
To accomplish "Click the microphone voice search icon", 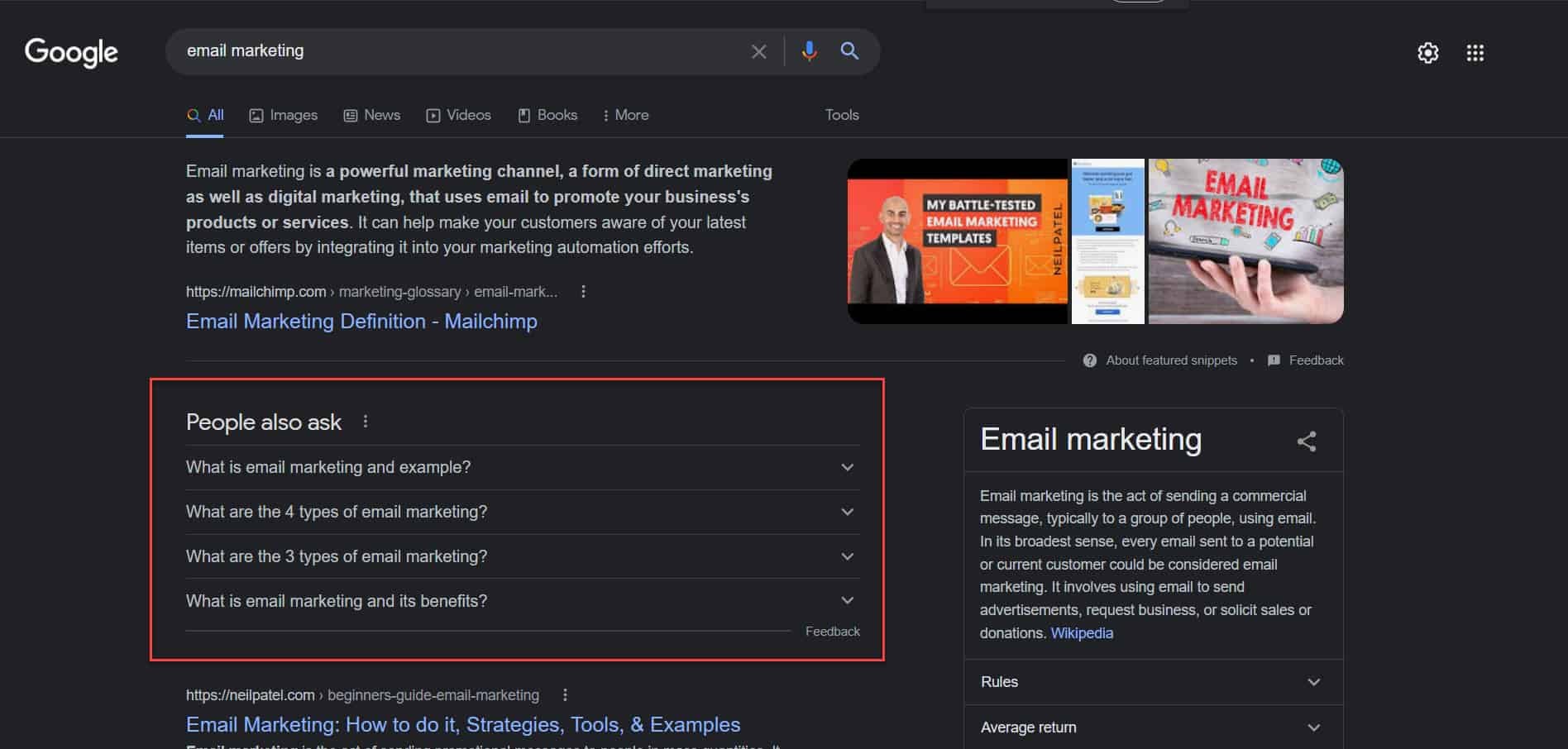I will tap(809, 51).
